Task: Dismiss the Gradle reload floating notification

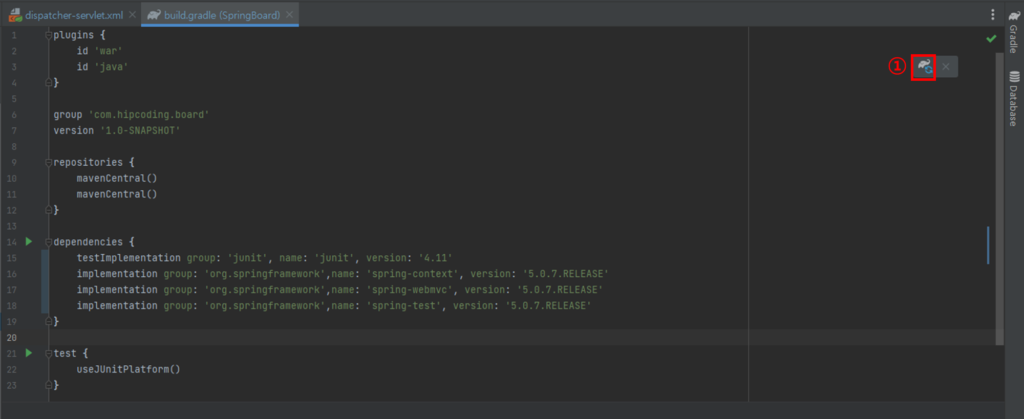Action: pyautogui.click(x=947, y=67)
